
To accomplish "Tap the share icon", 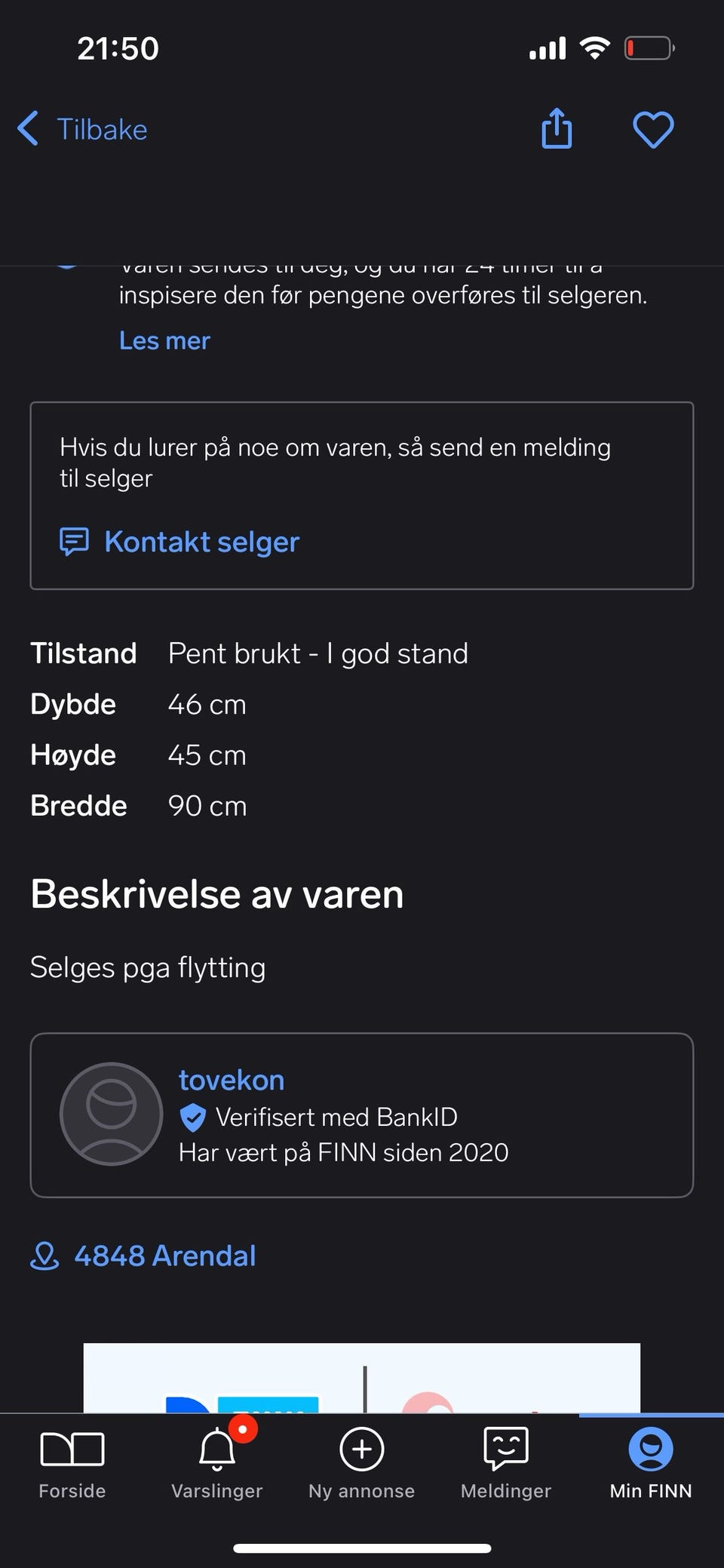I will point(557,128).
